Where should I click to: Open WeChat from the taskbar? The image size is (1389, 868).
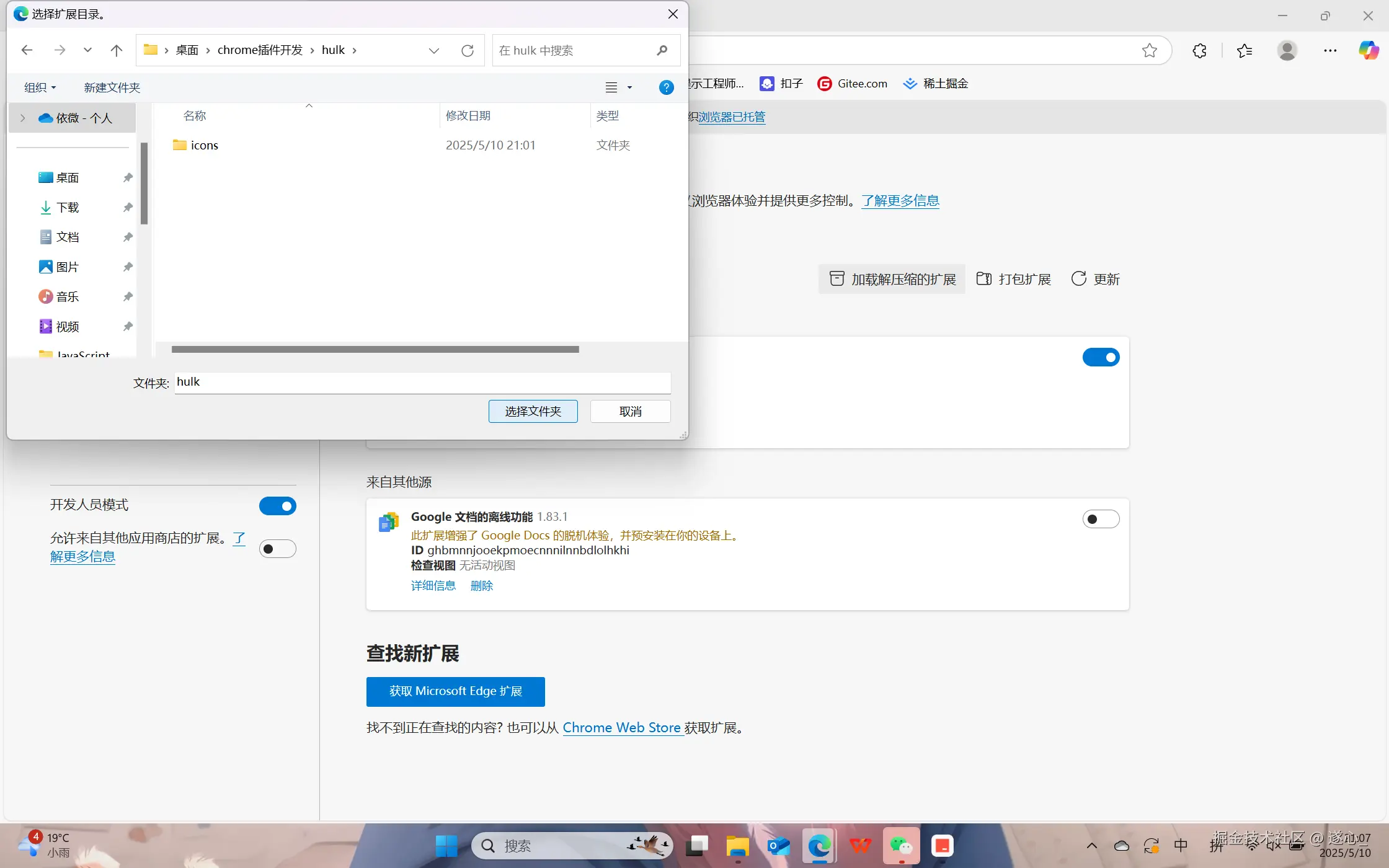point(901,846)
